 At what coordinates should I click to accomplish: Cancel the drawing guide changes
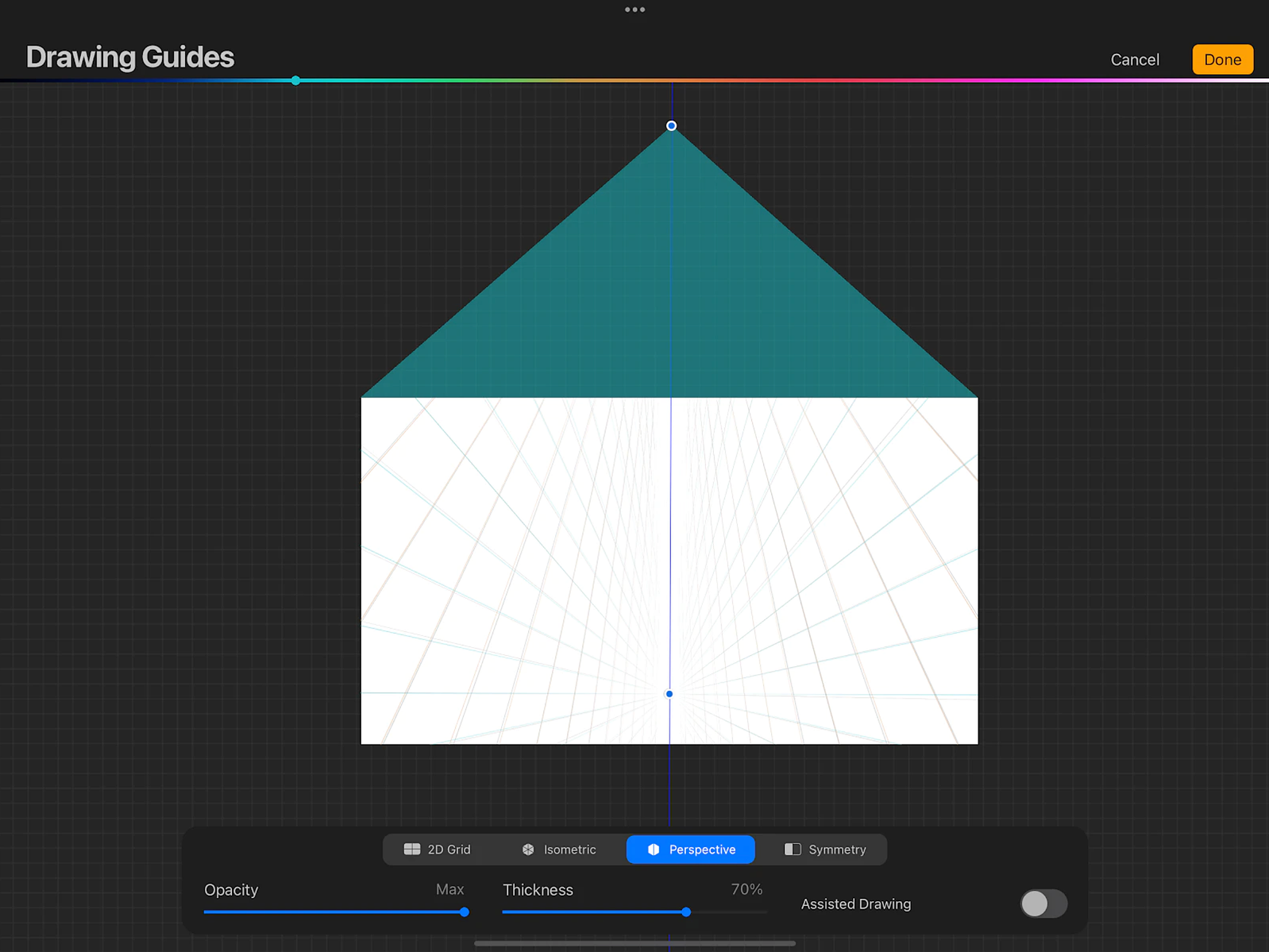1135,60
